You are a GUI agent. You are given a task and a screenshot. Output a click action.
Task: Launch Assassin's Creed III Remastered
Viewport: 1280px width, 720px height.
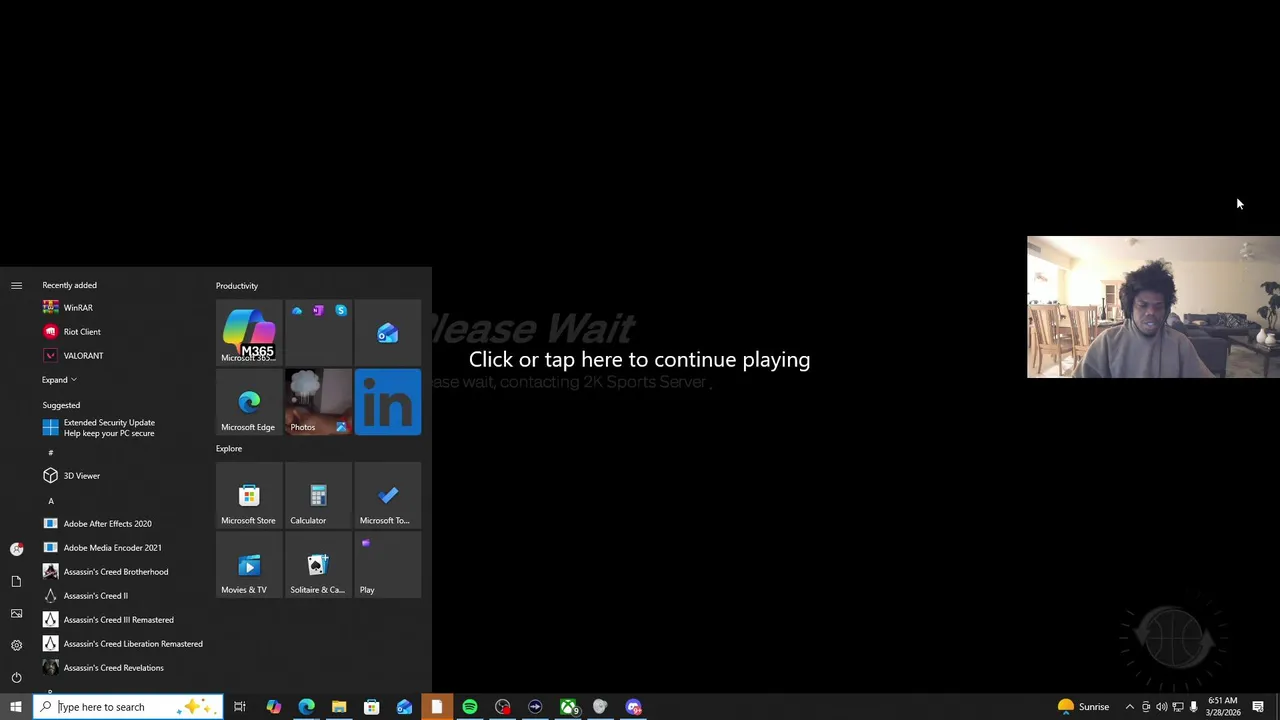[118, 620]
